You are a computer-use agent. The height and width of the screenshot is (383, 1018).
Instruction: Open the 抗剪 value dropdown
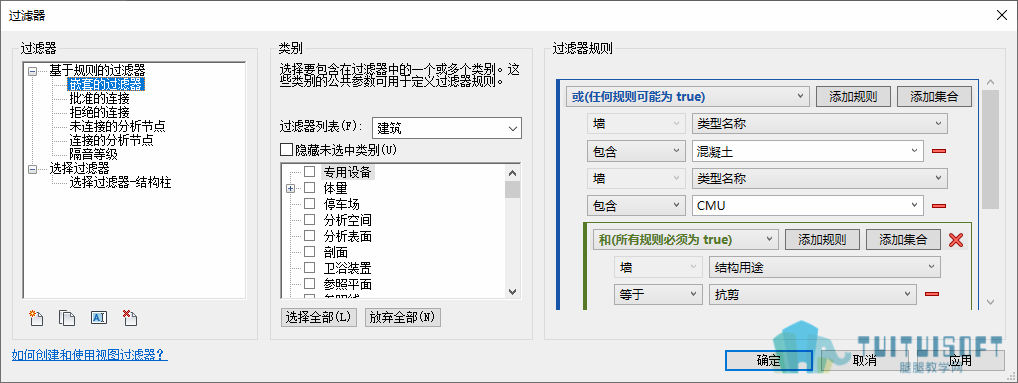[813, 295]
